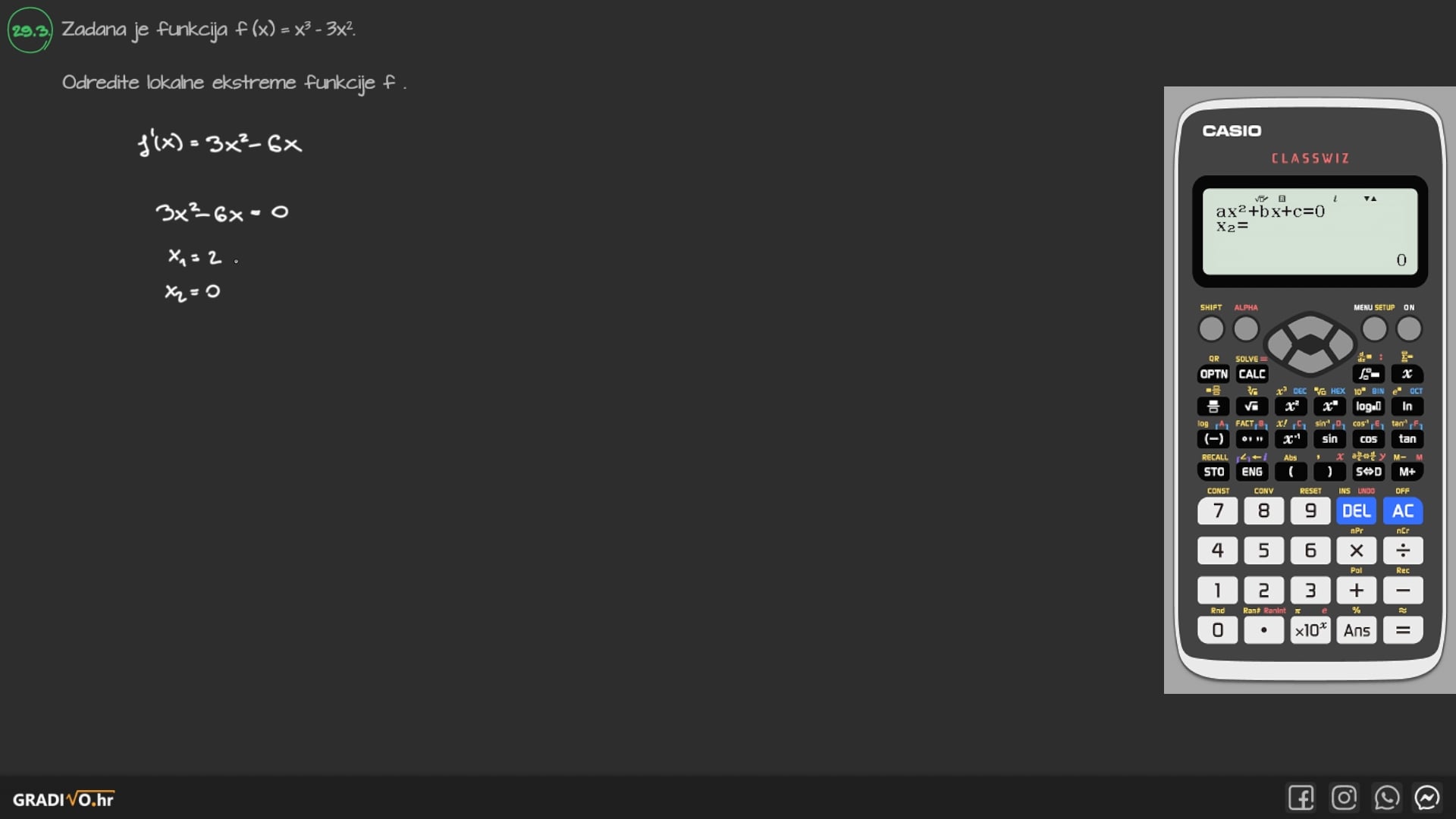Toggle the ALPHA key on the calculator

click(1246, 329)
